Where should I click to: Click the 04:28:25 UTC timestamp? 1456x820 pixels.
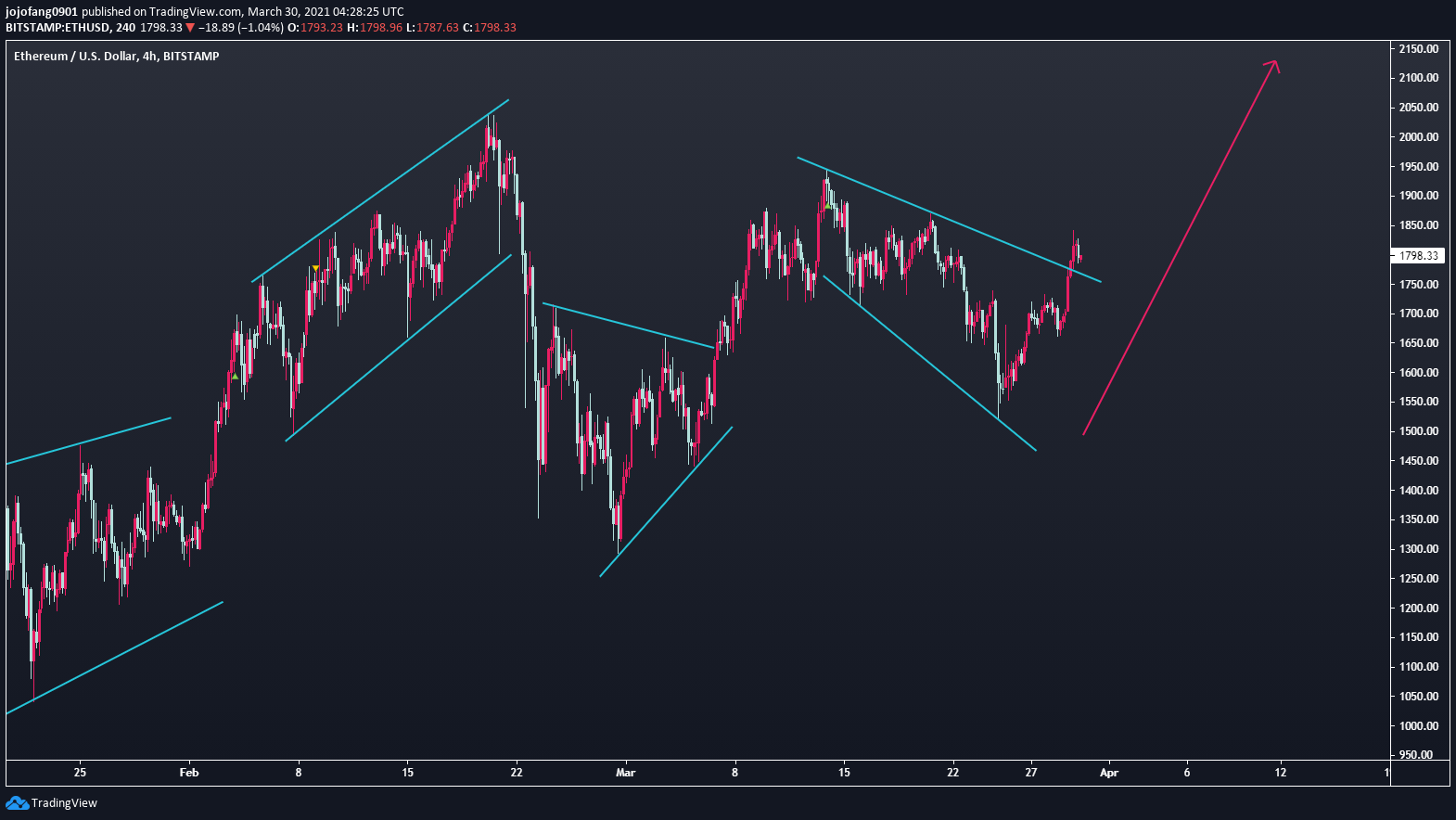click(370, 12)
